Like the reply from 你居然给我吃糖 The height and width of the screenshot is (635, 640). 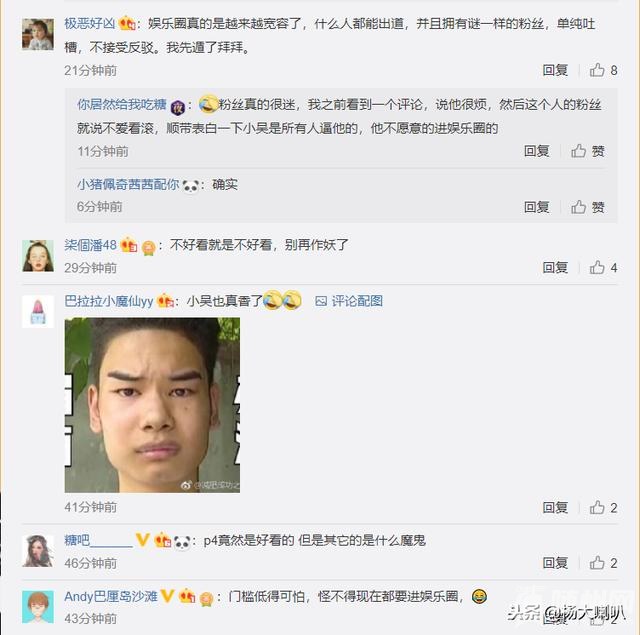pos(587,151)
